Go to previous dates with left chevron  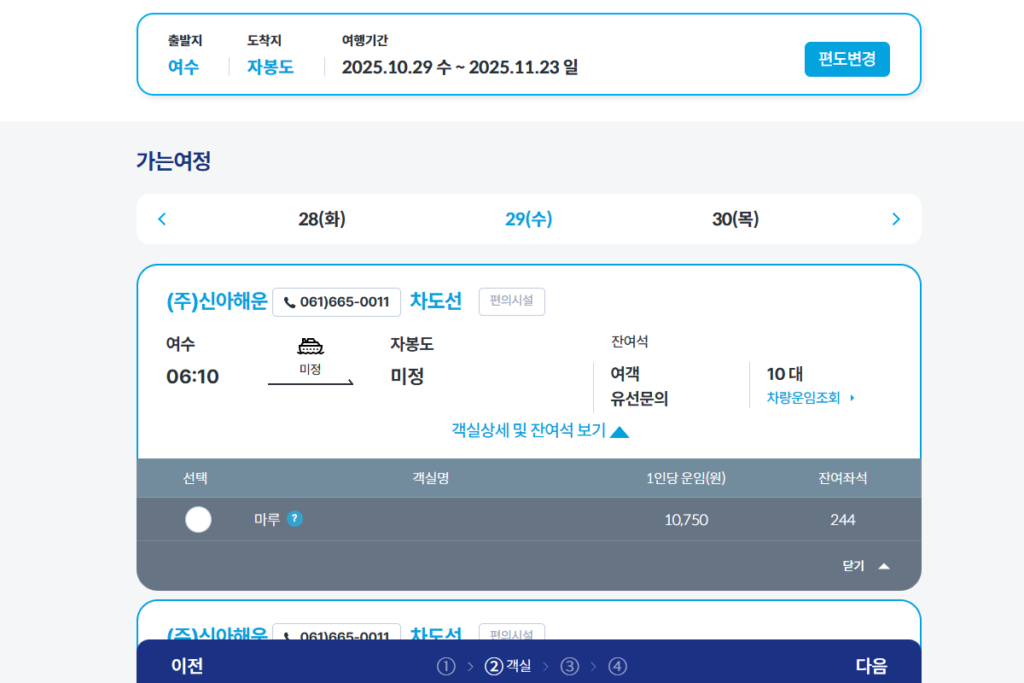[x=162, y=219]
